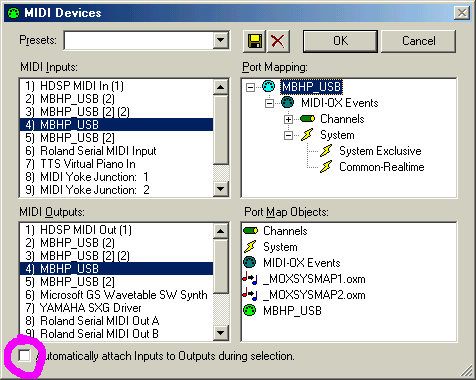Open the Presets dropdown arrow
The height and width of the screenshot is (380, 476).
point(221,41)
